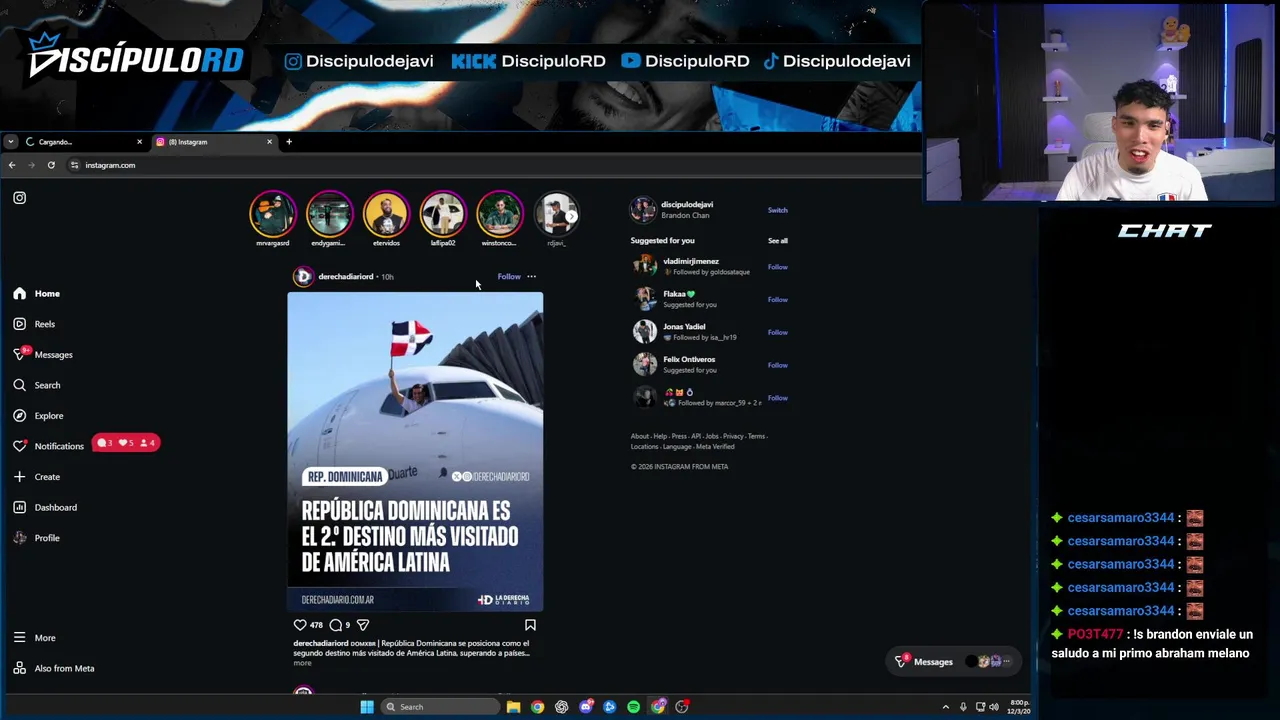Open ChatGPT from the taskbar
This screenshot has height=720, width=1280.
(x=561, y=707)
